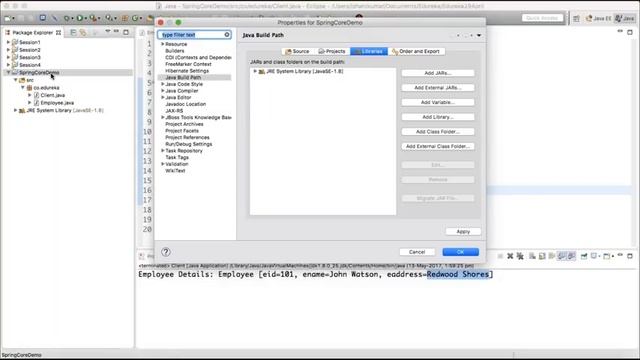Viewport: 640px width, 360px height.
Task: Open the Java Build Path view menu dropdown
Action: [x=479, y=36]
